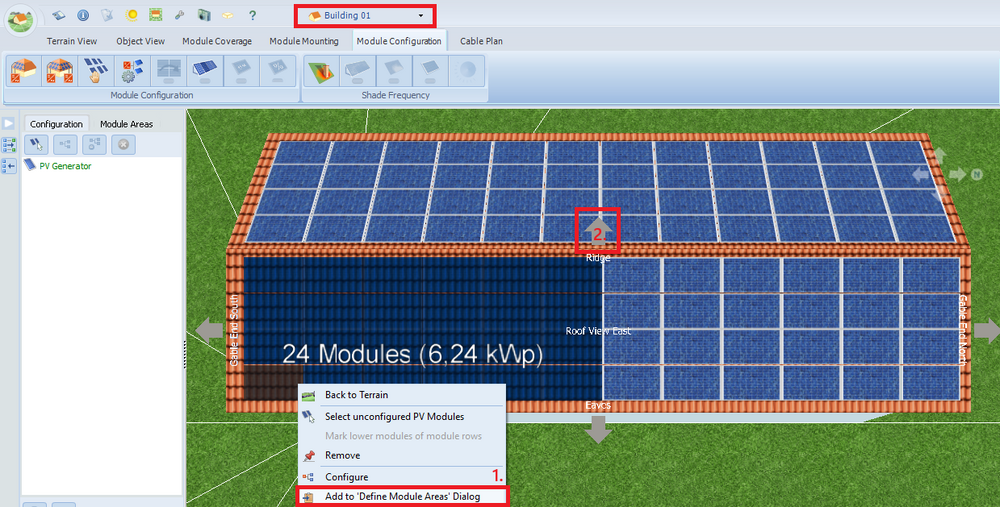Click the green question mark help icon

pyautogui.click(x=252, y=16)
